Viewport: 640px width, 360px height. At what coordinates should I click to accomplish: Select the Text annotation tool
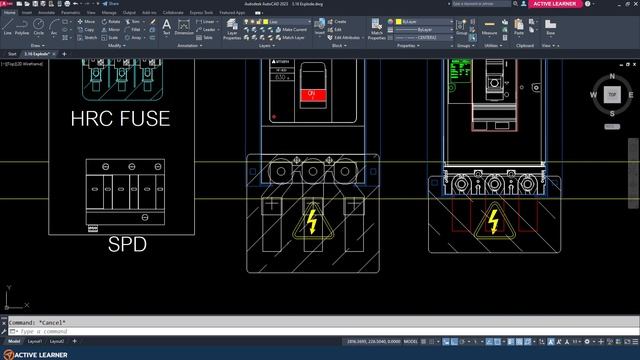point(167,27)
